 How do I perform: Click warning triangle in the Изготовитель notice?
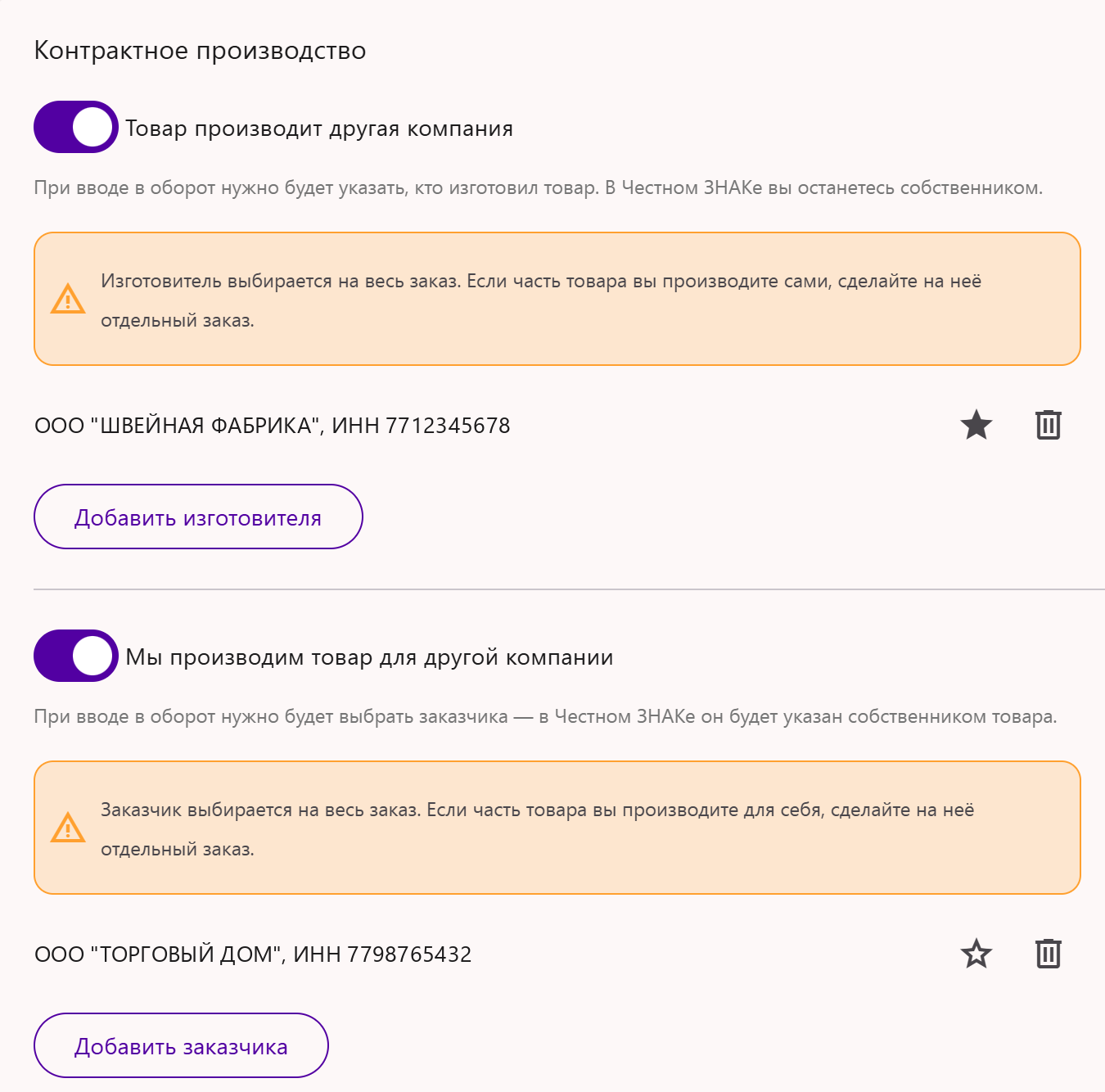(68, 299)
